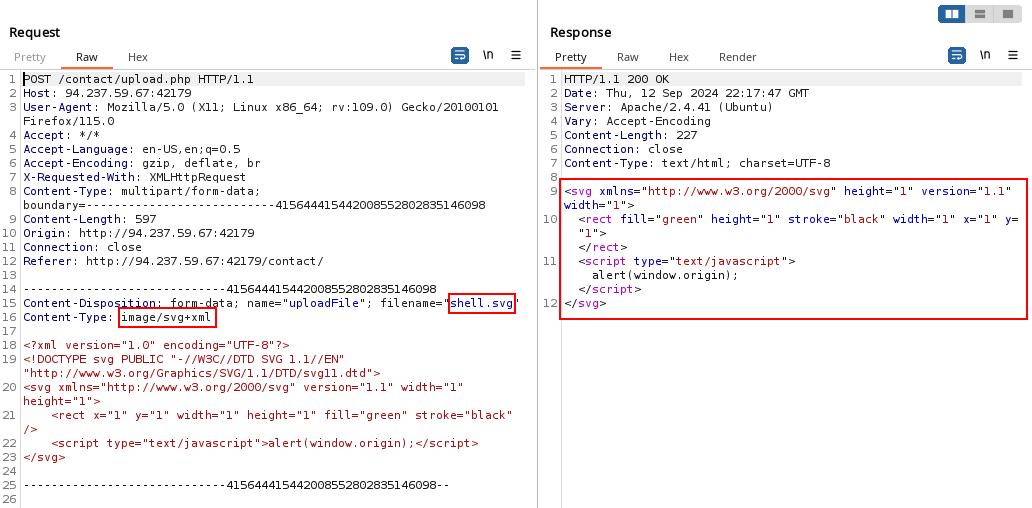Image resolution: width=1032 pixels, height=508 pixels.
Task: Click the request script alert(window.origin) line
Action: [x=265, y=444]
